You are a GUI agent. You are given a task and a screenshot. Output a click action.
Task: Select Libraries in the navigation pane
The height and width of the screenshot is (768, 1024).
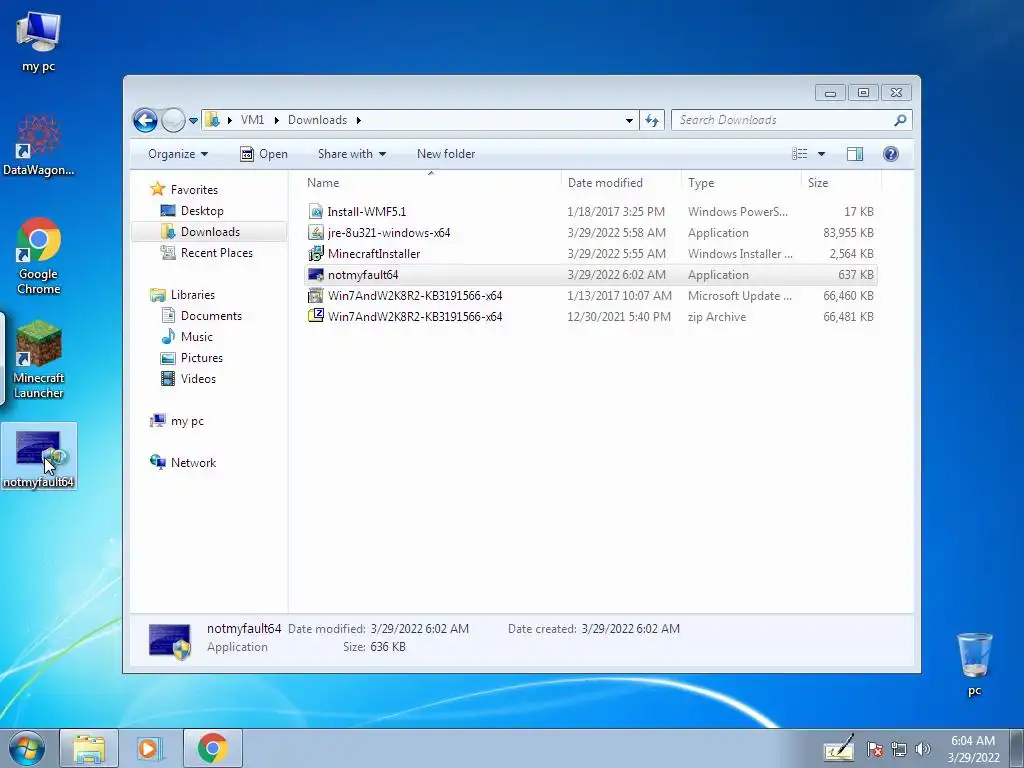point(193,295)
